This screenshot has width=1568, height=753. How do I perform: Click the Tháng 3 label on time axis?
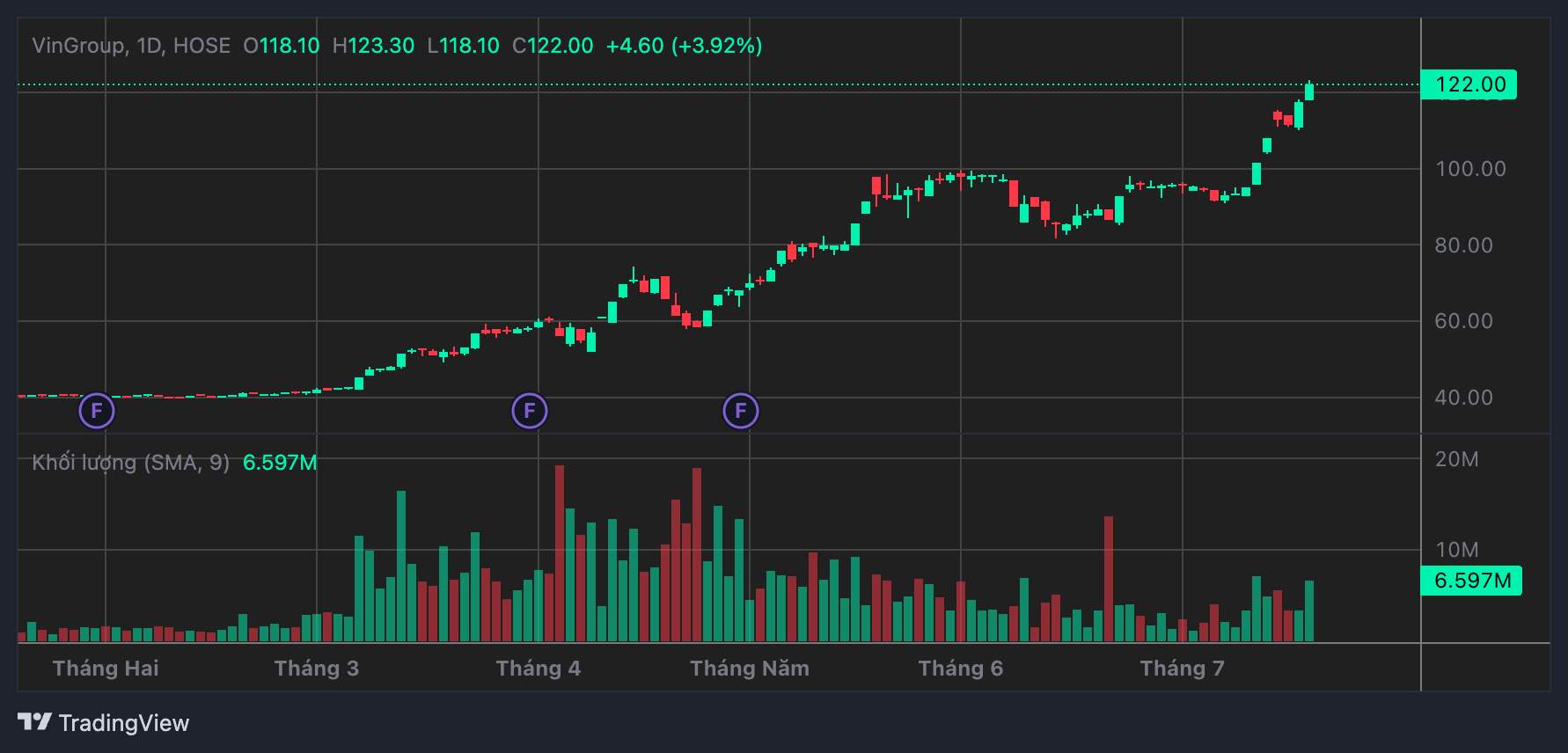[317, 669]
